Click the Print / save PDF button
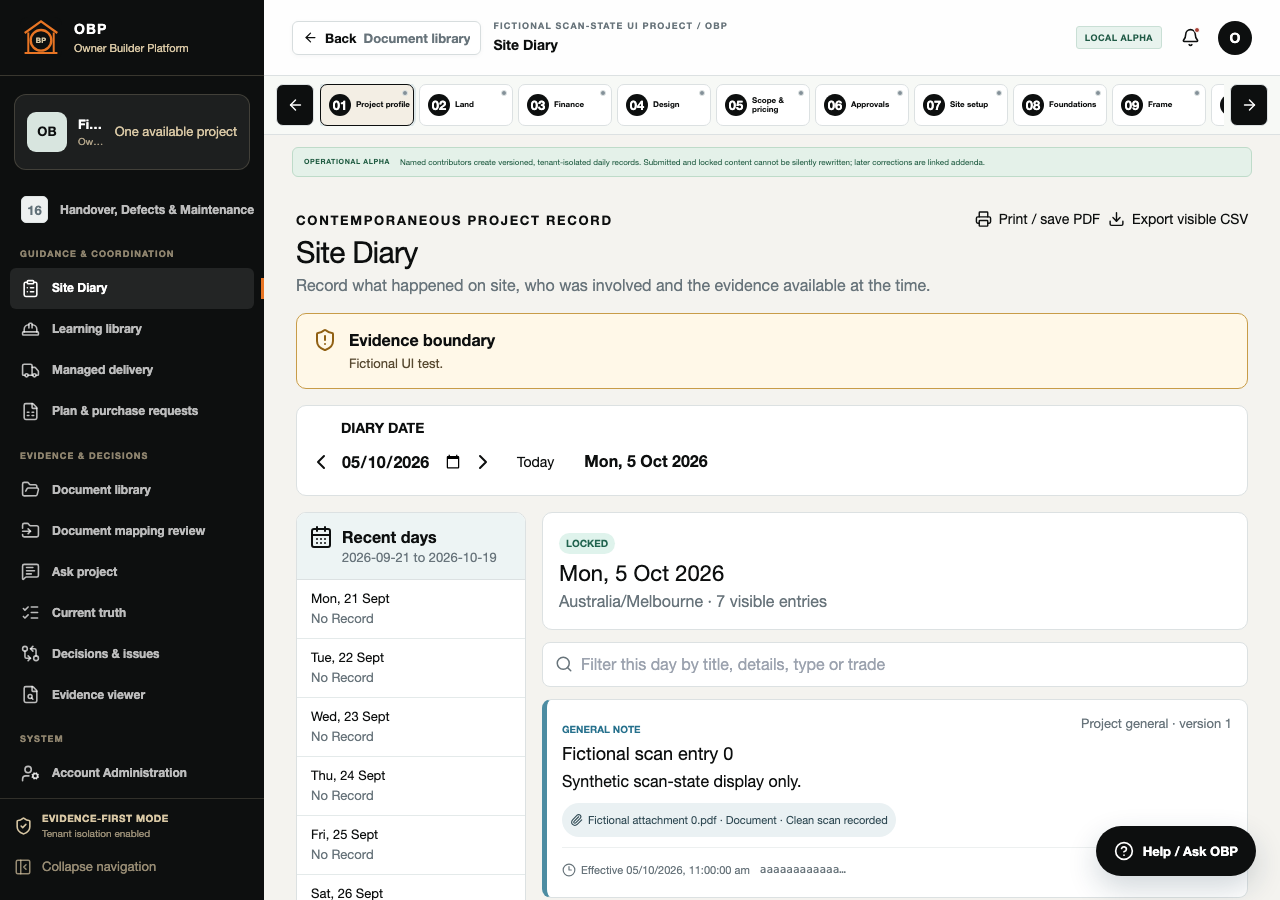Viewport: 1280px width, 900px height. [1038, 219]
